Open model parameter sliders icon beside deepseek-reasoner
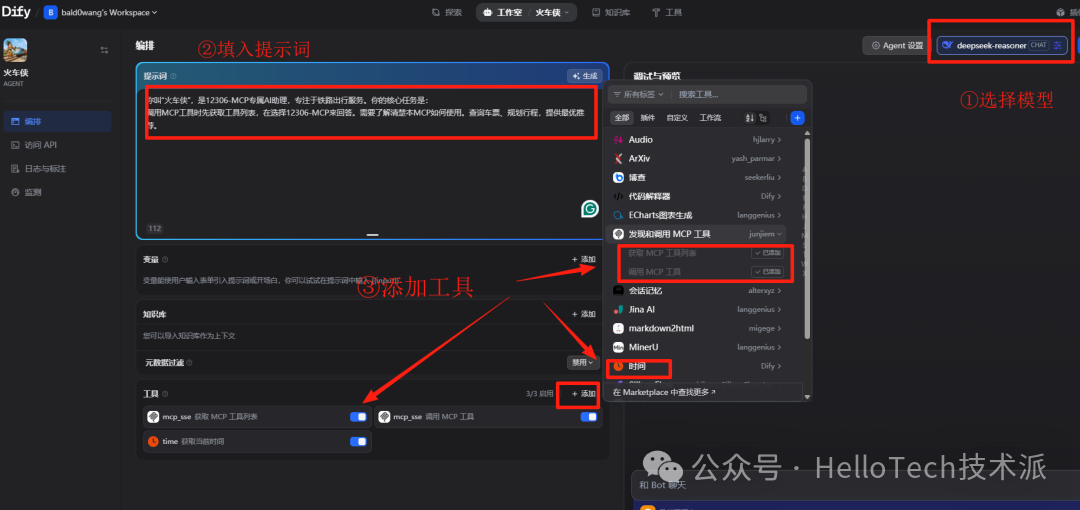The image size is (1080, 510). pos(1057,45)
